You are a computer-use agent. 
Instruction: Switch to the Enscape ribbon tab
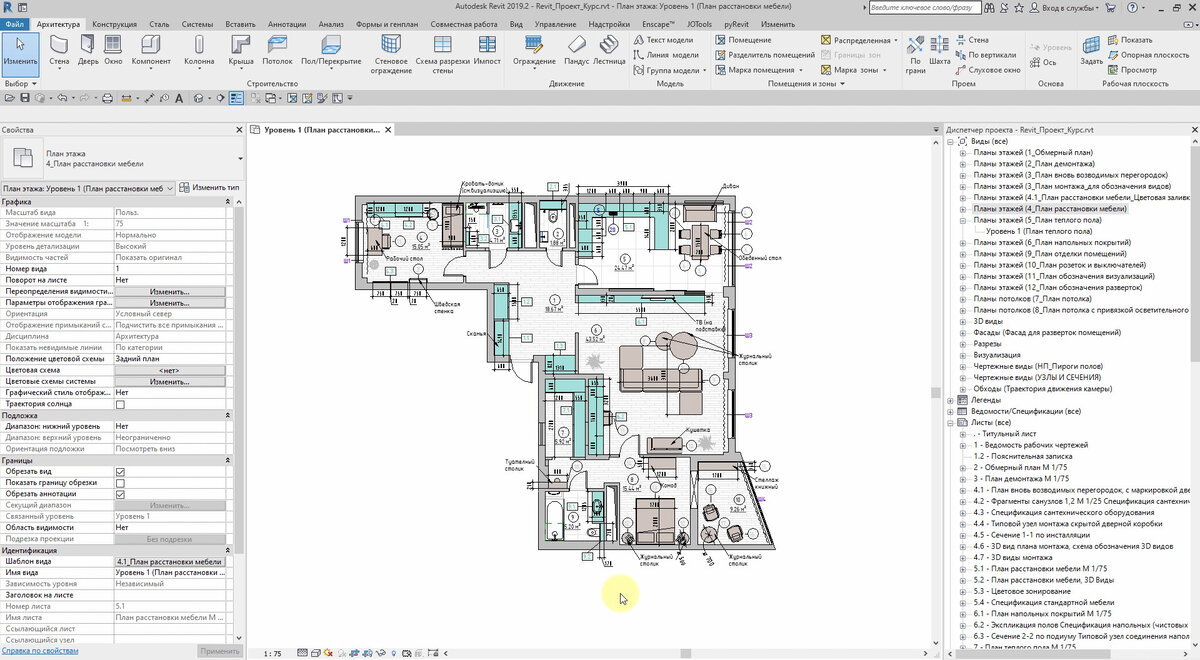point(660,22)
